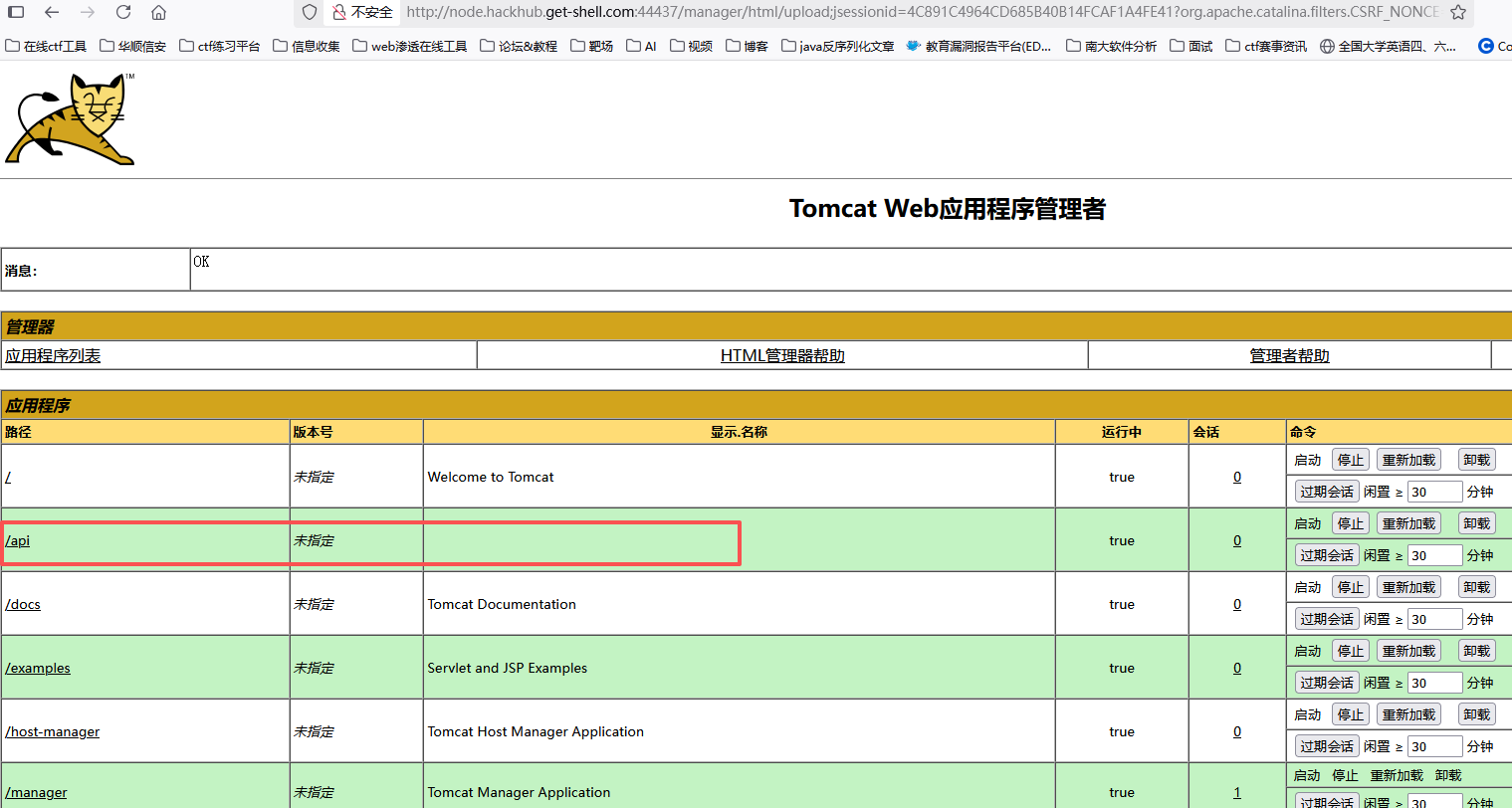The width and height of the screenshot is (1512, 808).
Task: Open the 教育漏洞报告平台 bookmark
Action: 979,46
